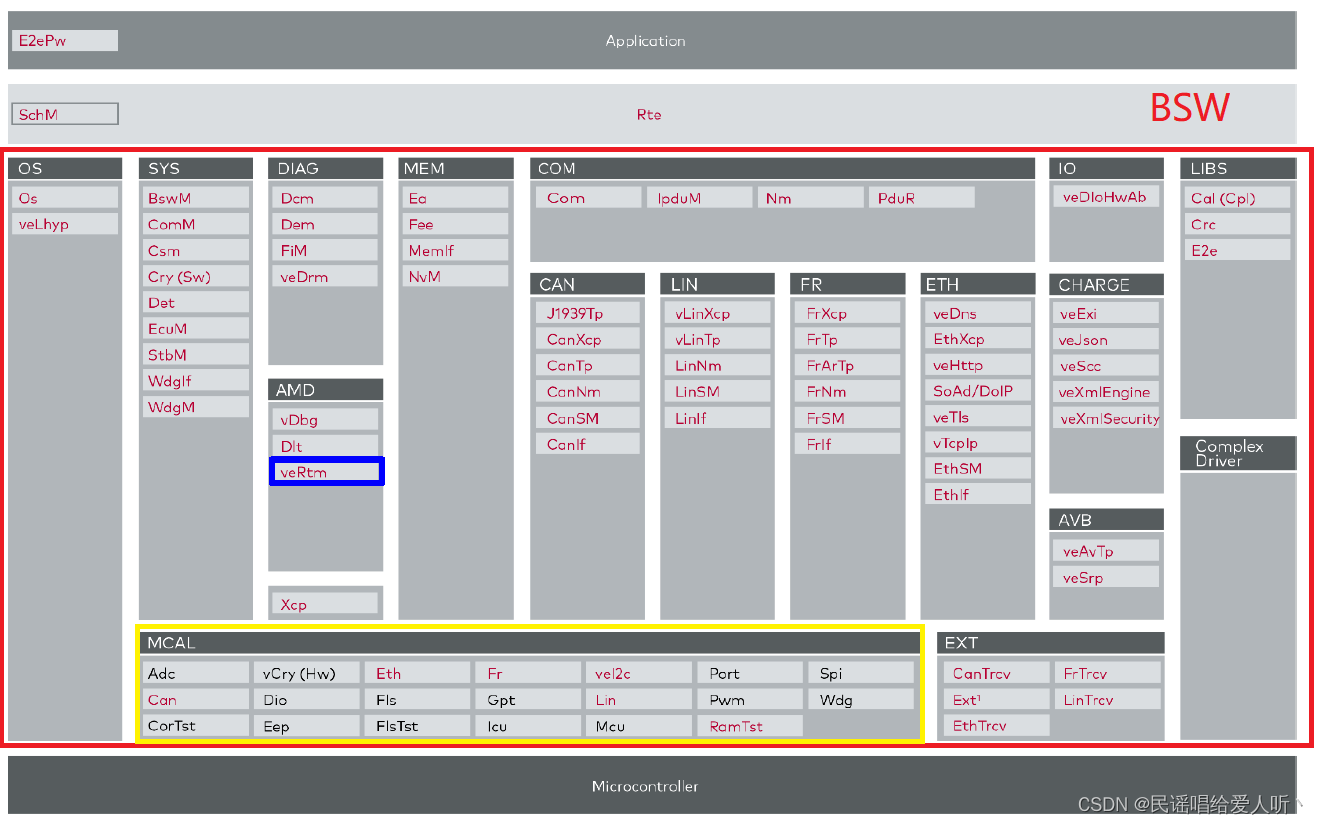
Task: Select the LinTrcv module in EXT
Action: (1108, 699)
